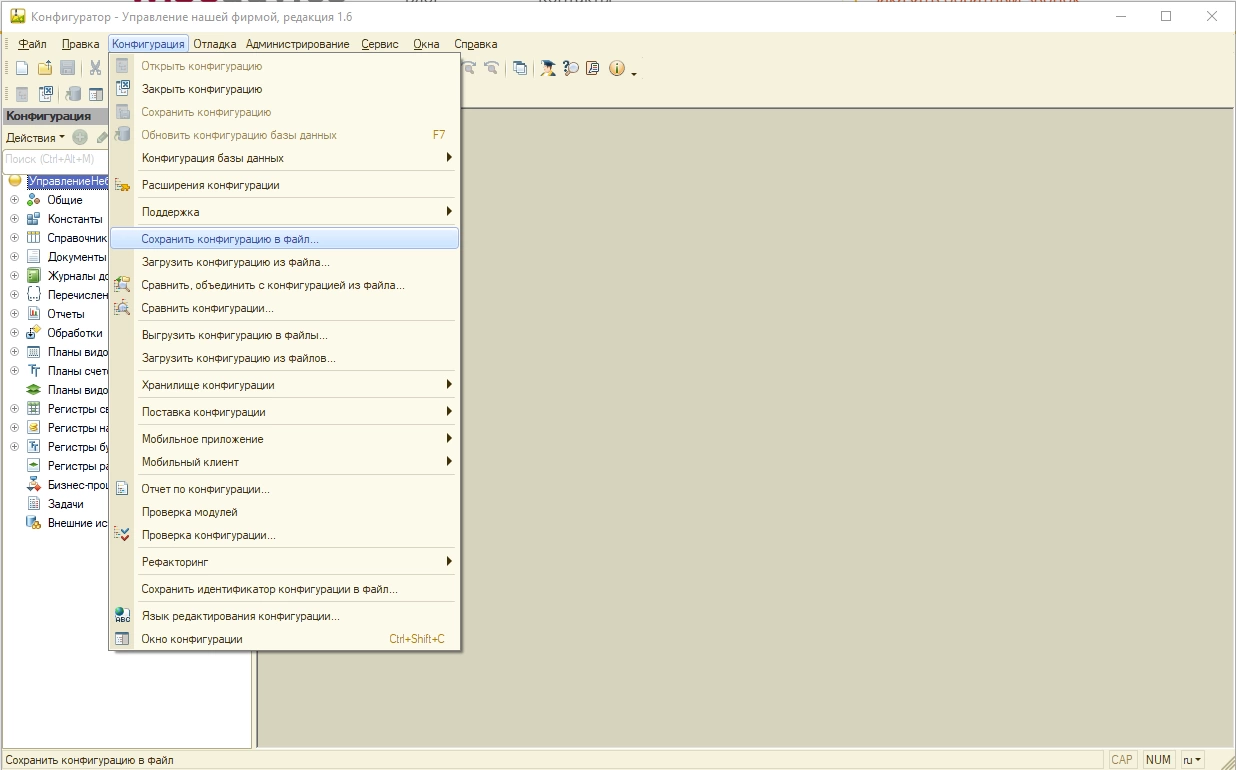This screenshot has width=1236, height=770.
Task: Open the Syntax Assistant graduate-cap icon
Action: (x=548, y=68)
